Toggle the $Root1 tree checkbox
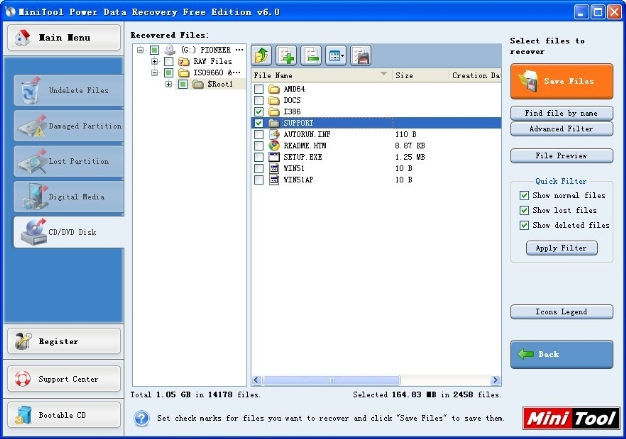This screenshot has height=439, width=626. [x=183, y=84]
